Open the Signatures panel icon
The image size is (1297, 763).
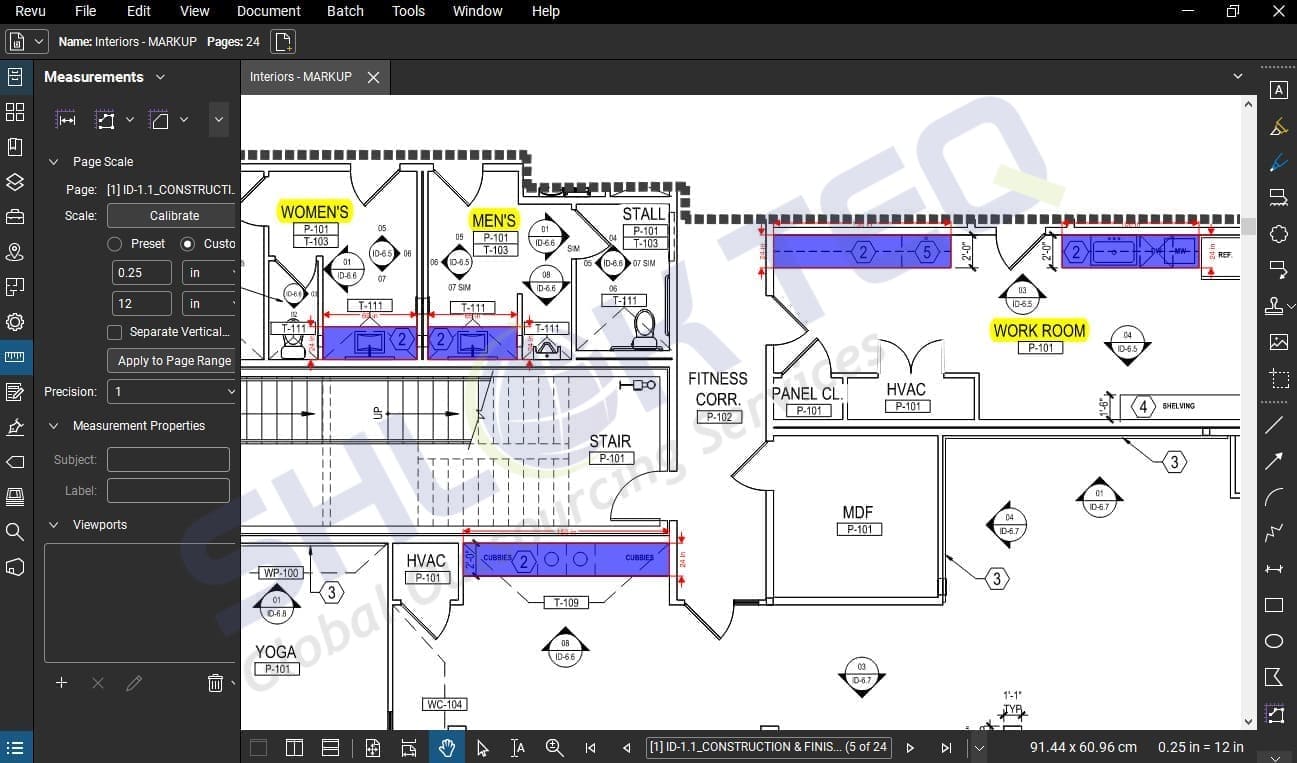click(x=15, y=427)
